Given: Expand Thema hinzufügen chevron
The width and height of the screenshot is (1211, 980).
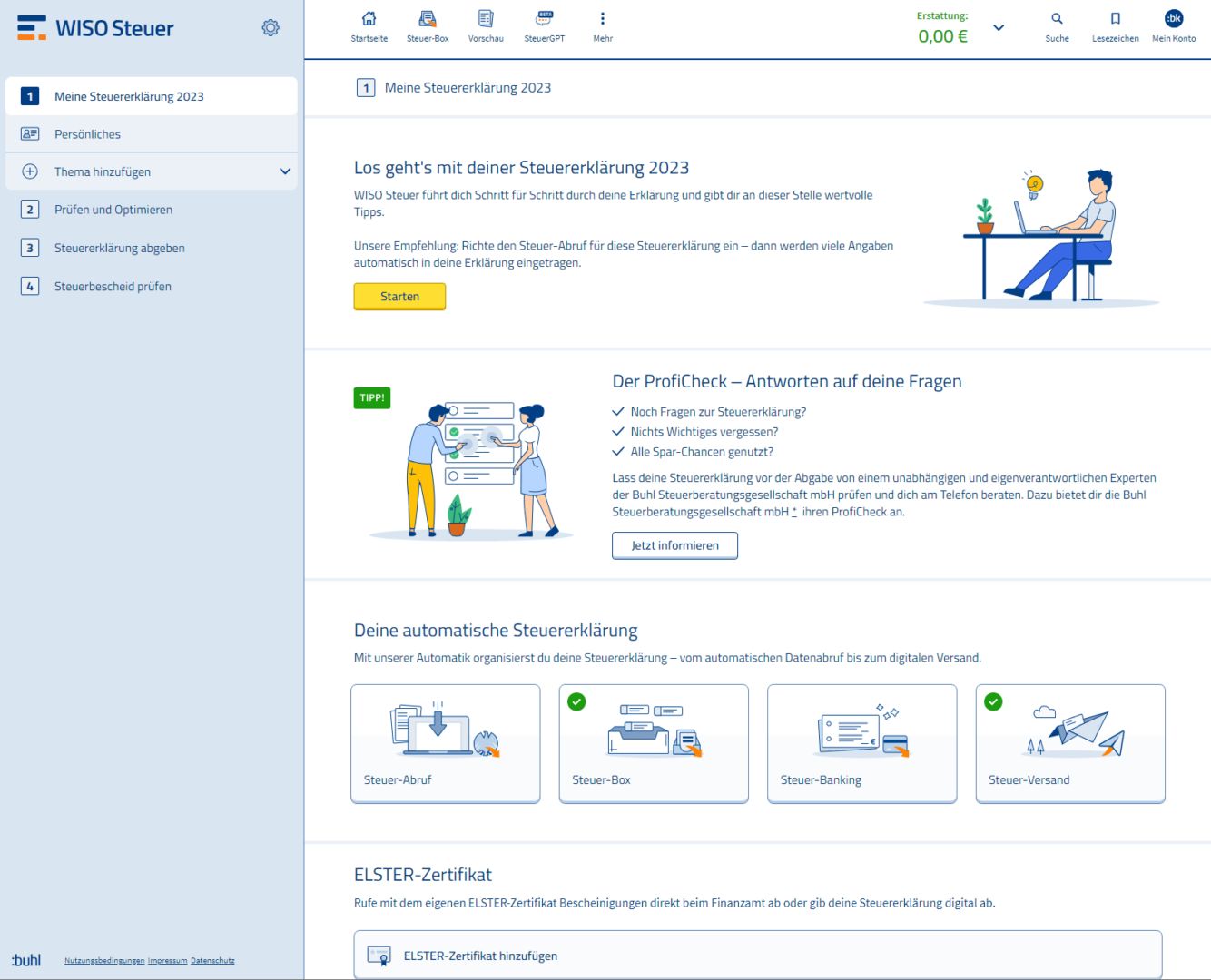Looking at the screenshot, I should coord(285,171).
